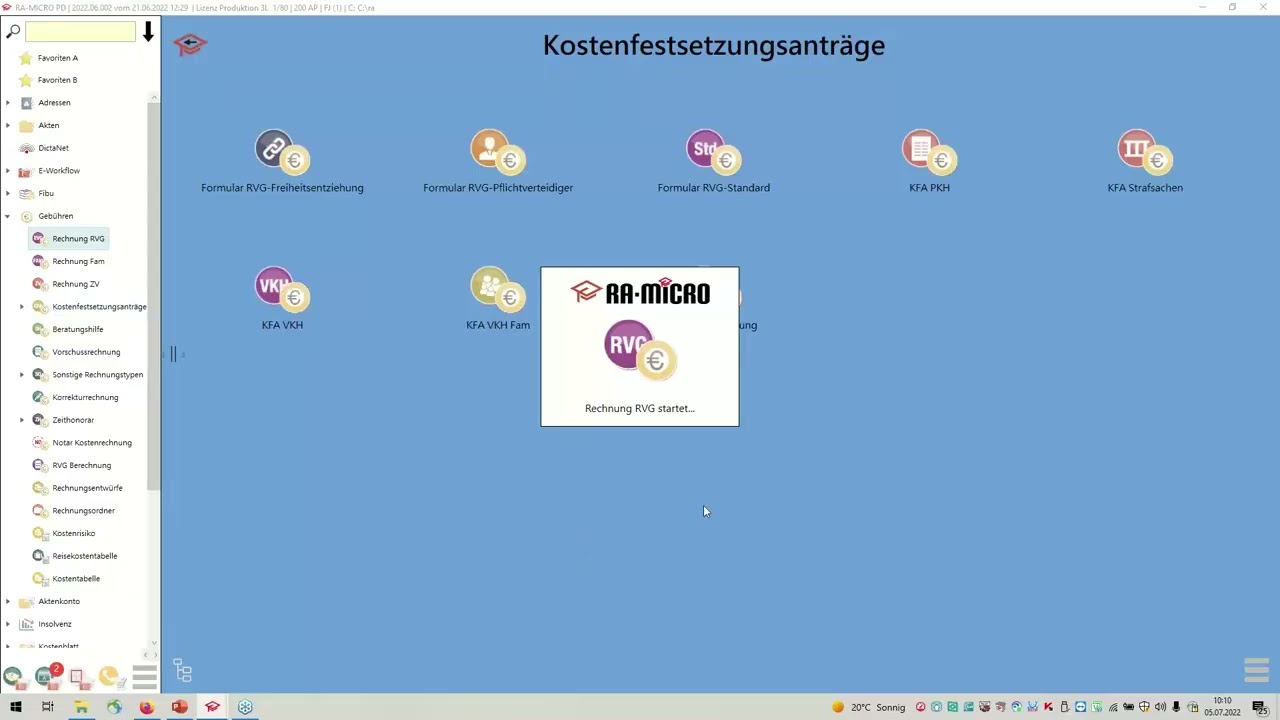Collapse the Gebühren tree node
This screenshot has height=720, width=1280.
click(x=8, y=216)
